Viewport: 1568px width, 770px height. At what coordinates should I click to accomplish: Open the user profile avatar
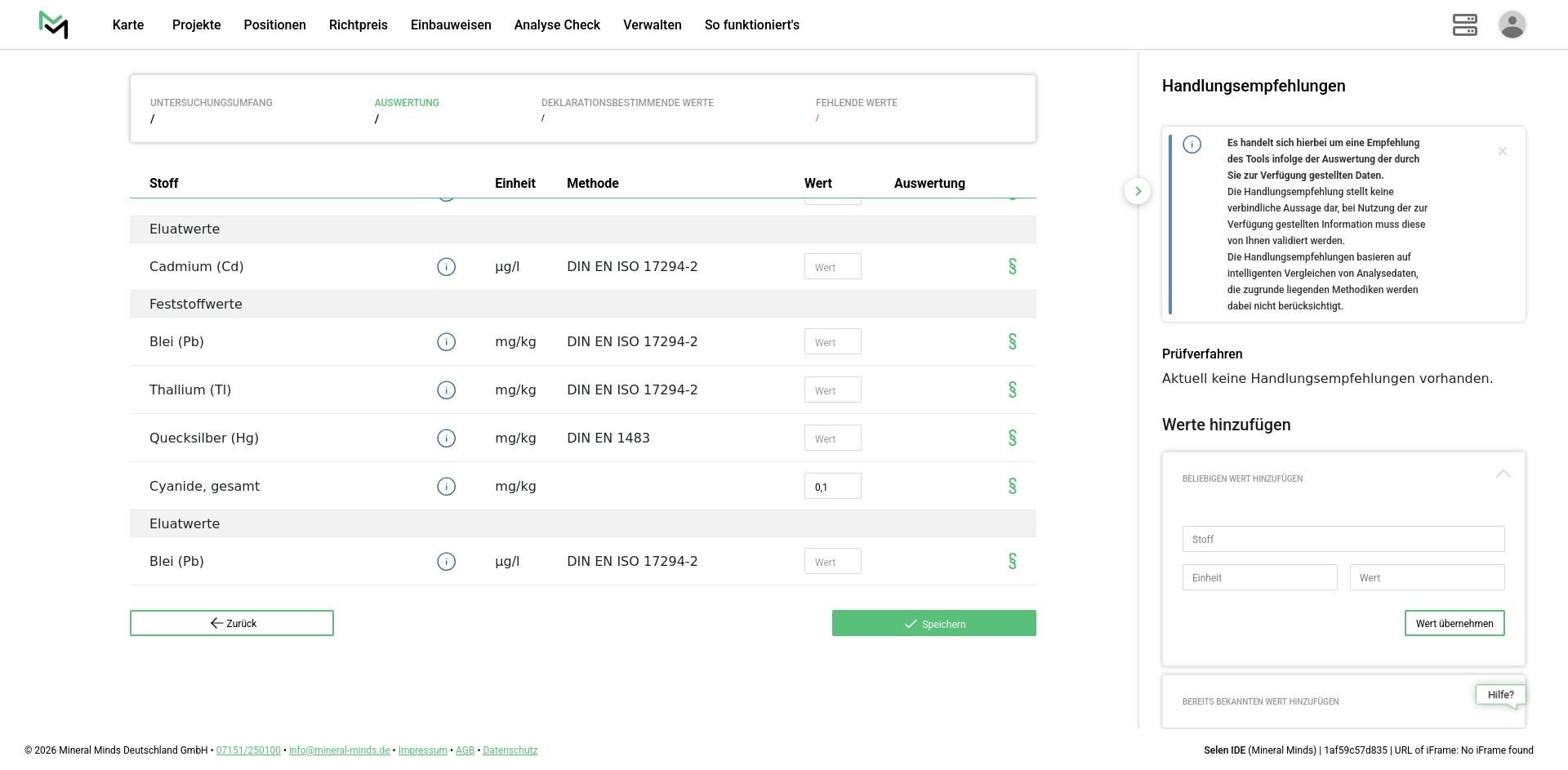pos(1512,24)
